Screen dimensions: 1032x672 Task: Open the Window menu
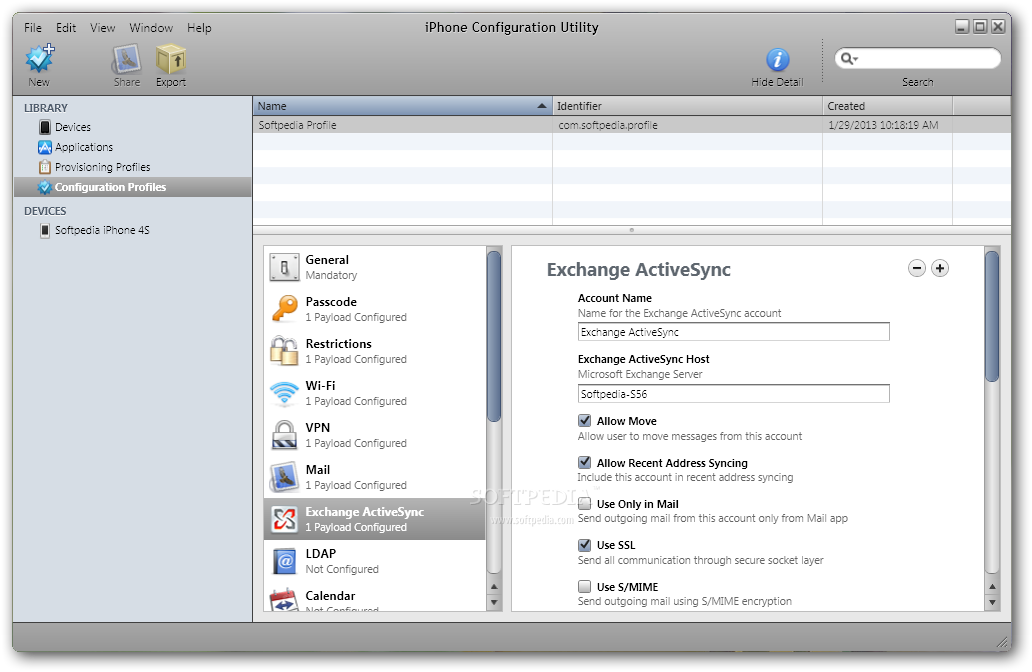pyautogui.click(x=151, y=28)
